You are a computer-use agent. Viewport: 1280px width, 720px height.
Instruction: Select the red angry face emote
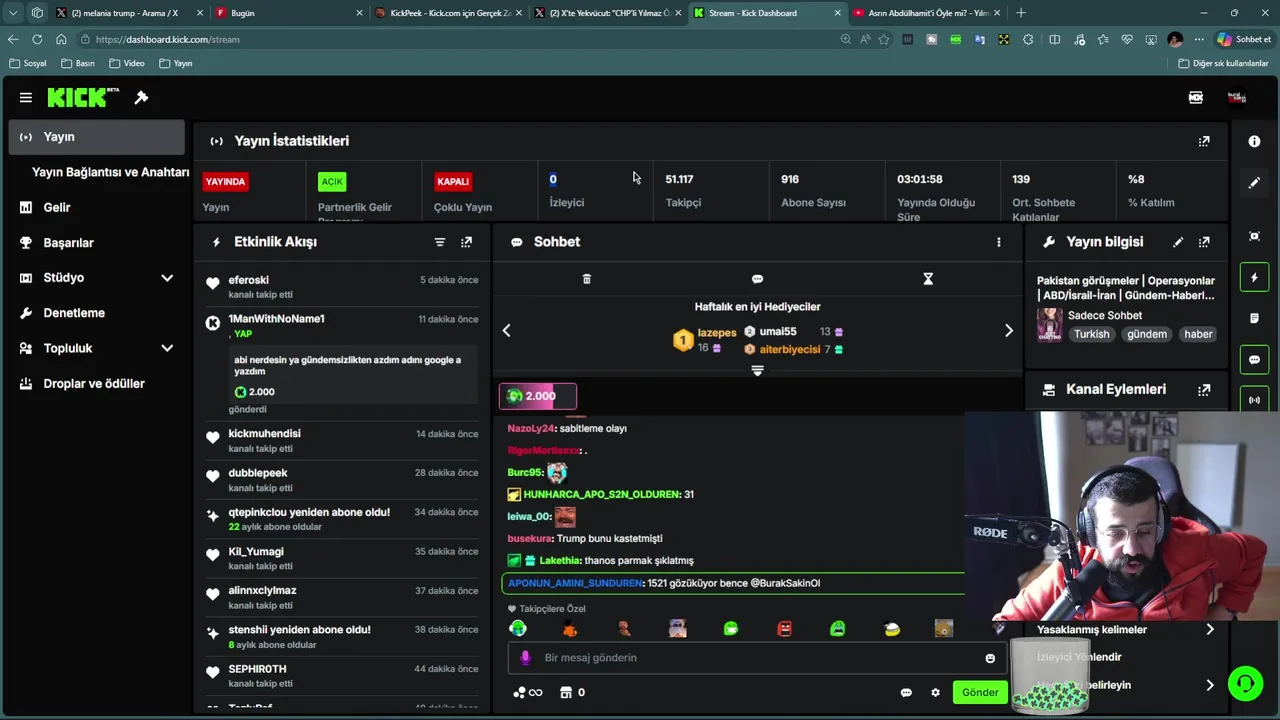tap(784, 628)
